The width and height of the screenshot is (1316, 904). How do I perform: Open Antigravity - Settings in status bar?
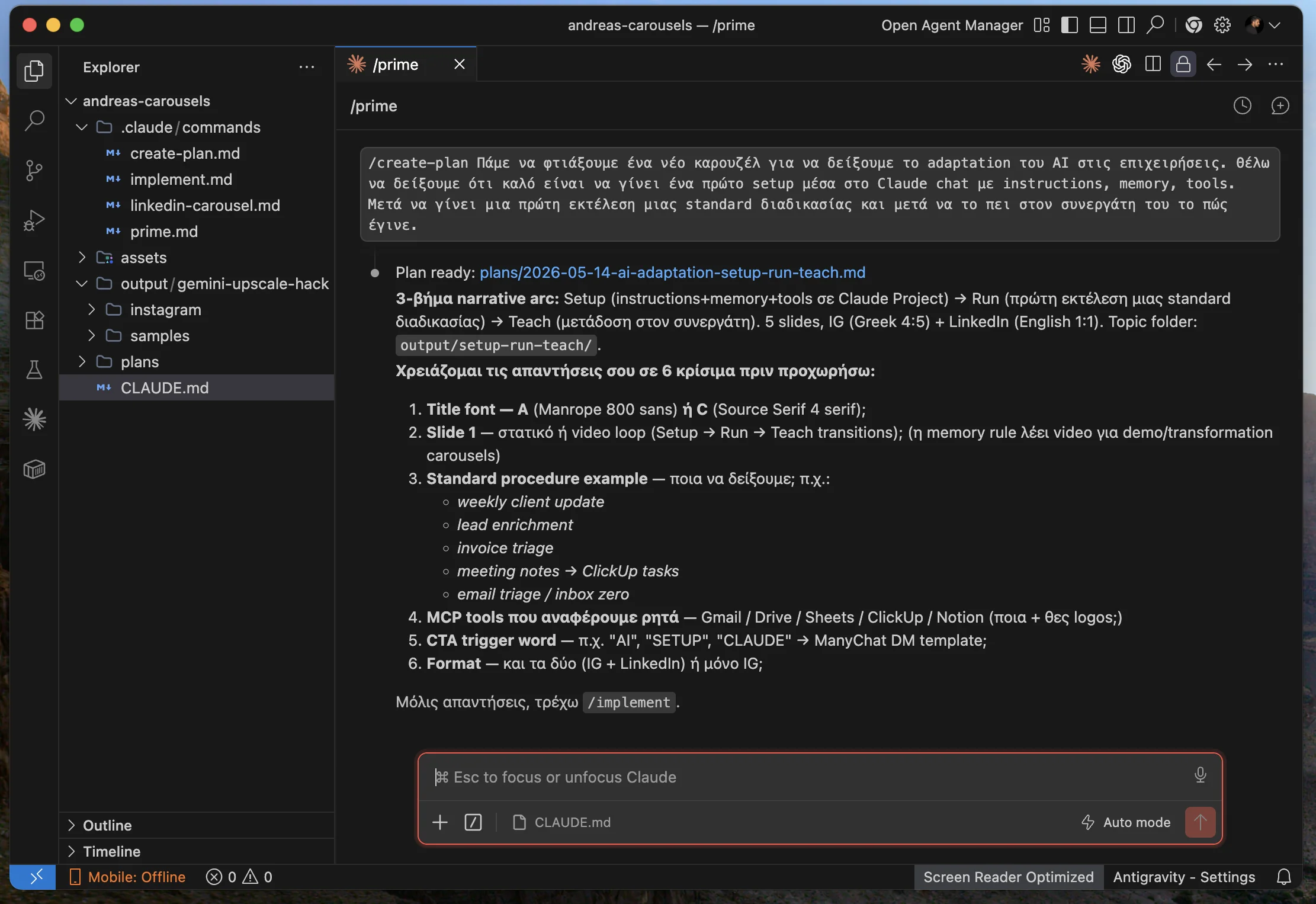click(1184, 877)
